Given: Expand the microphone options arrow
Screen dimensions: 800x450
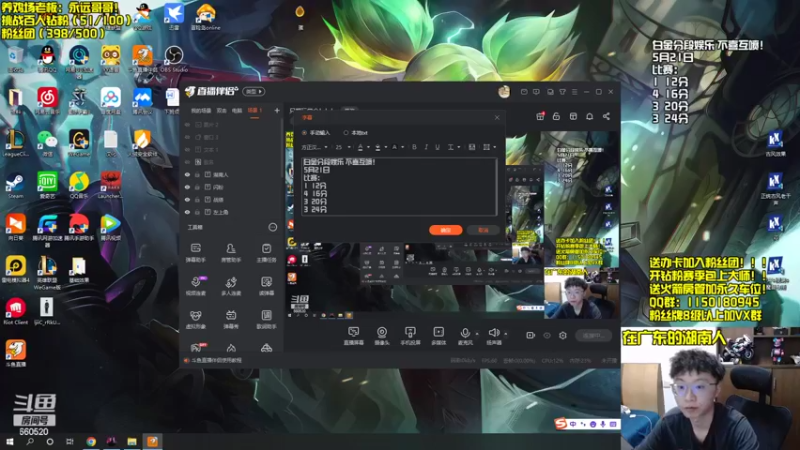Looking at the screenshot, I should click(x=477, y=334).
